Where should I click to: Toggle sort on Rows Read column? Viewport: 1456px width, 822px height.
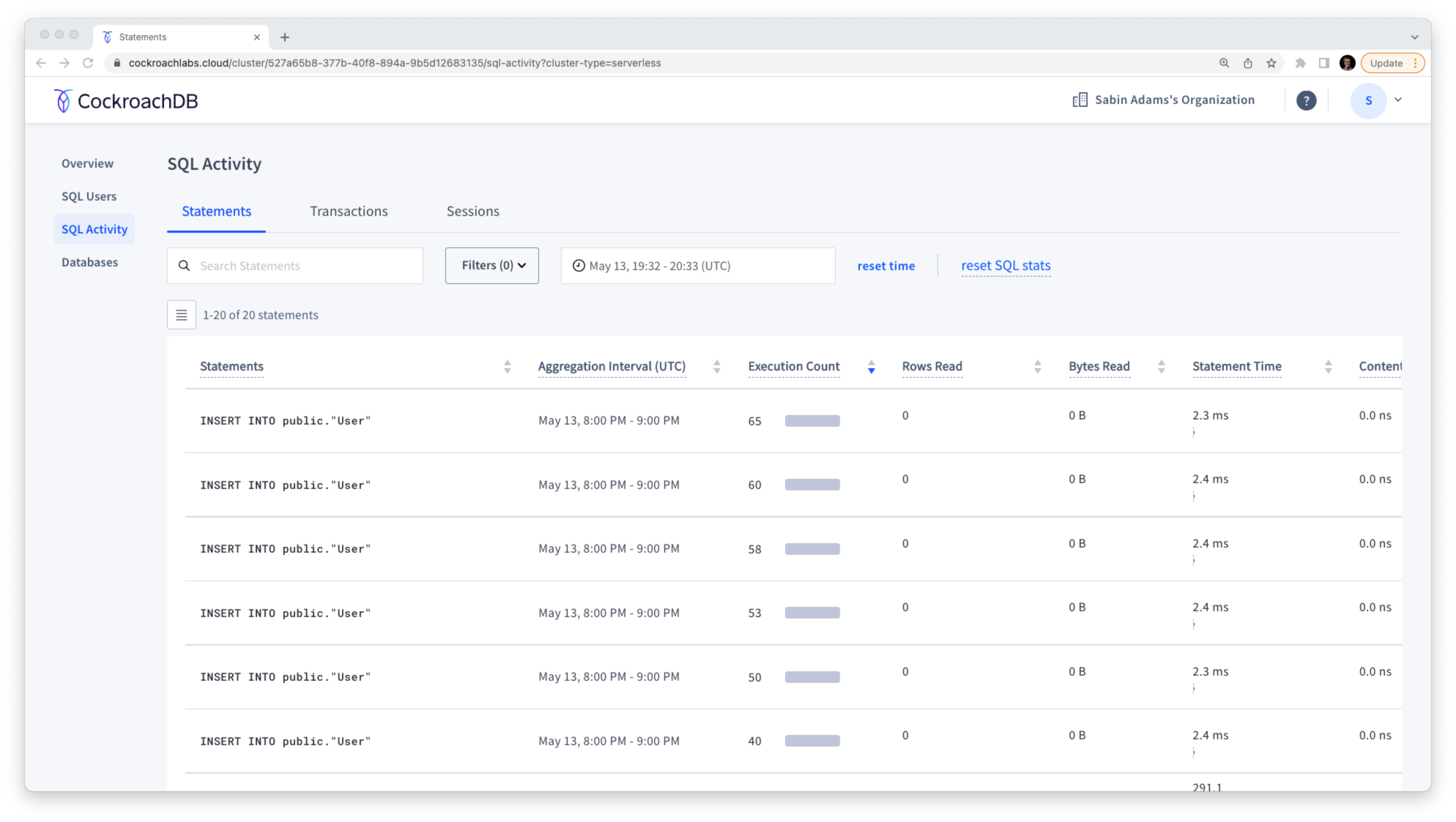[x=1037, y=367]
